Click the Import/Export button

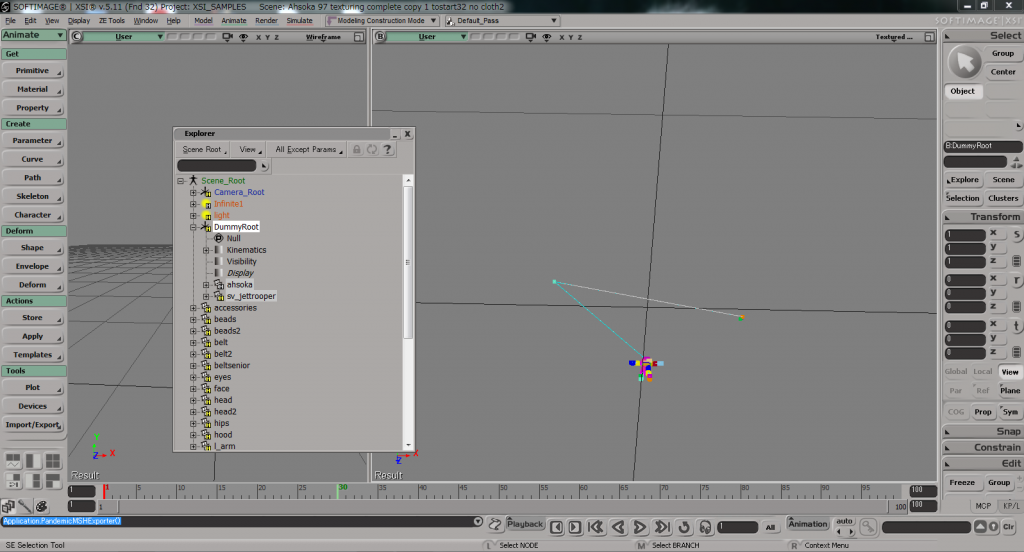point(33,425)
